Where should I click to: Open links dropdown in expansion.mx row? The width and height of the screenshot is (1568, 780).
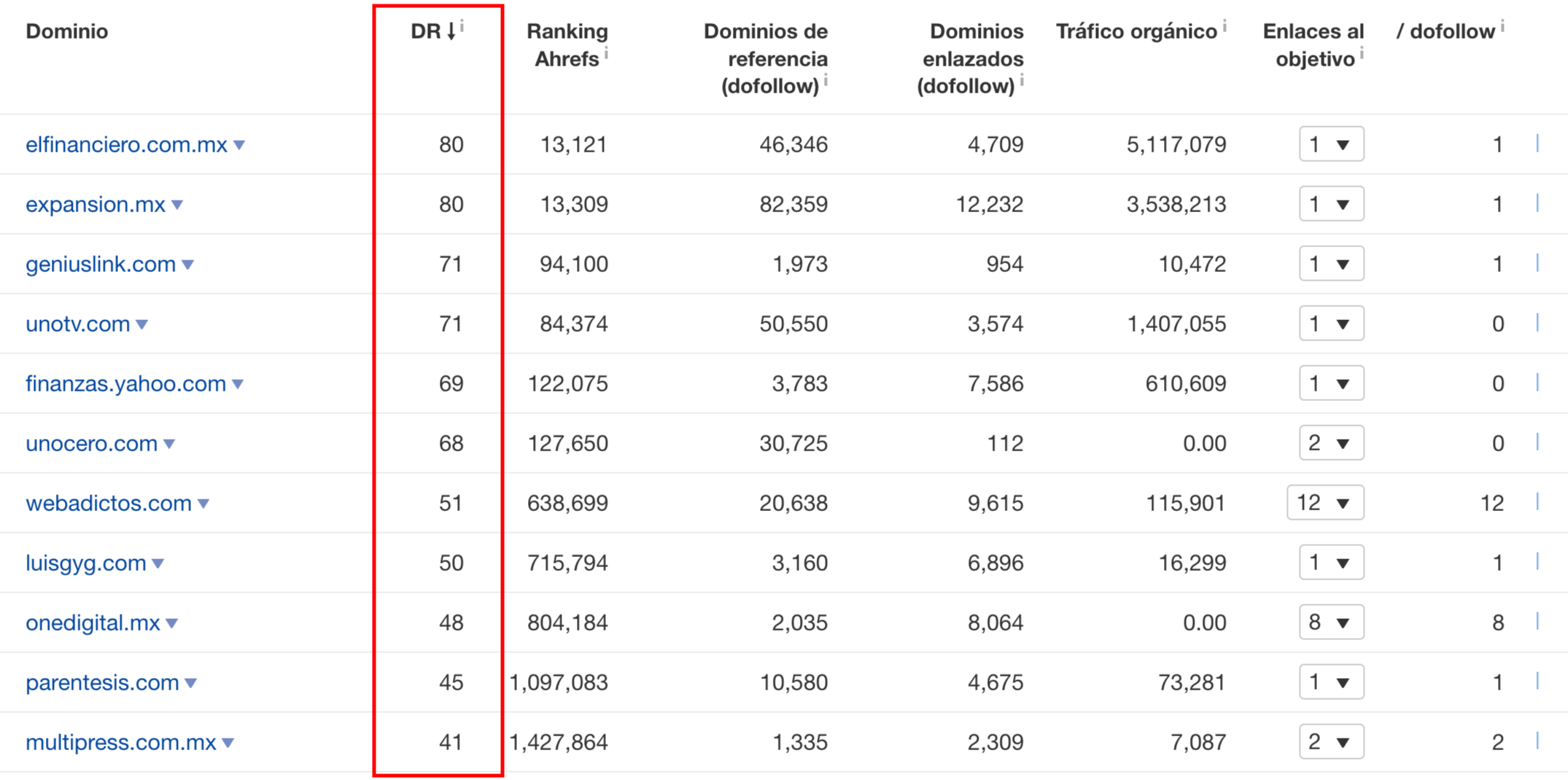point(1331,204)
